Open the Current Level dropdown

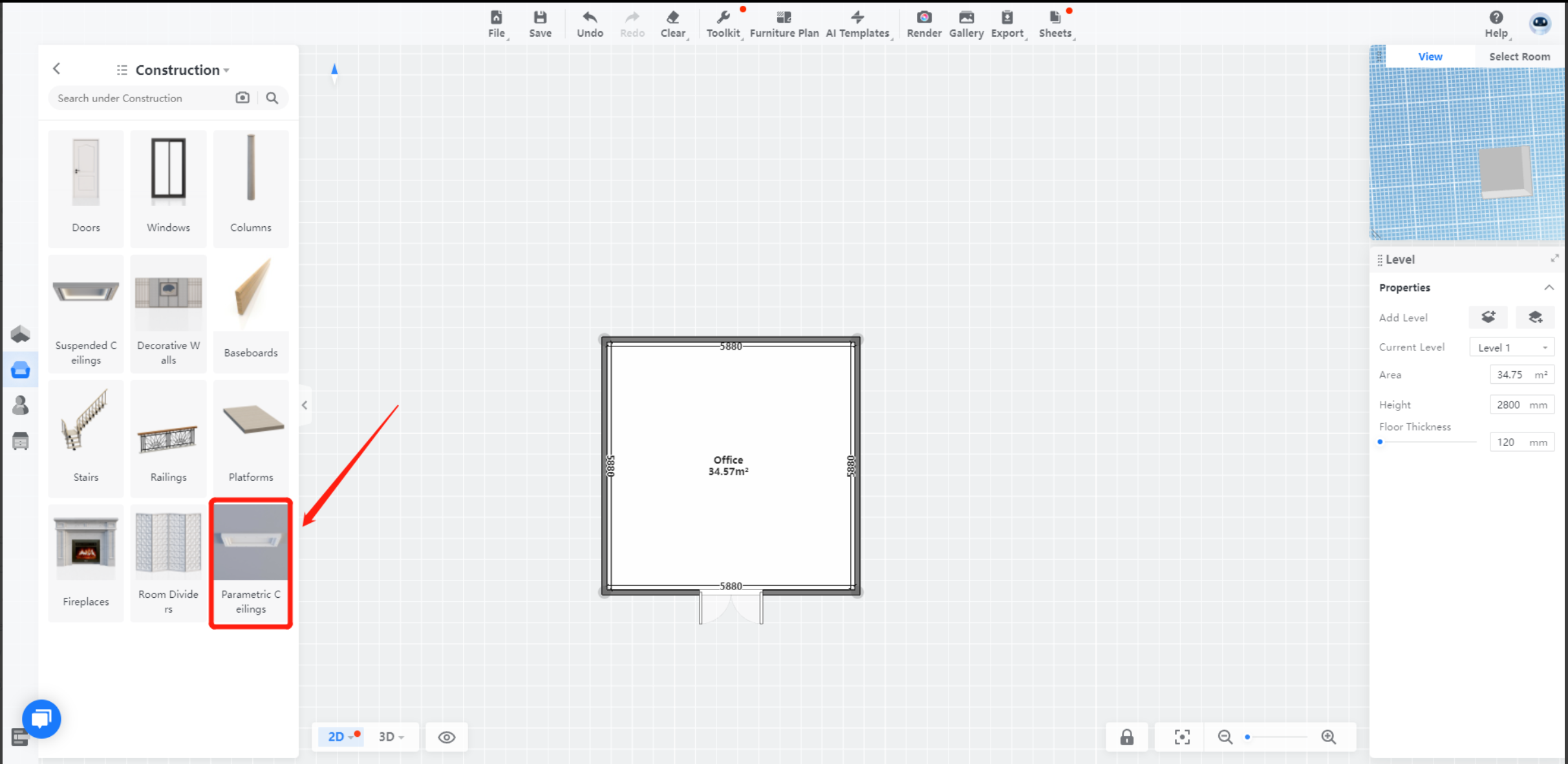pos(1511,347)
